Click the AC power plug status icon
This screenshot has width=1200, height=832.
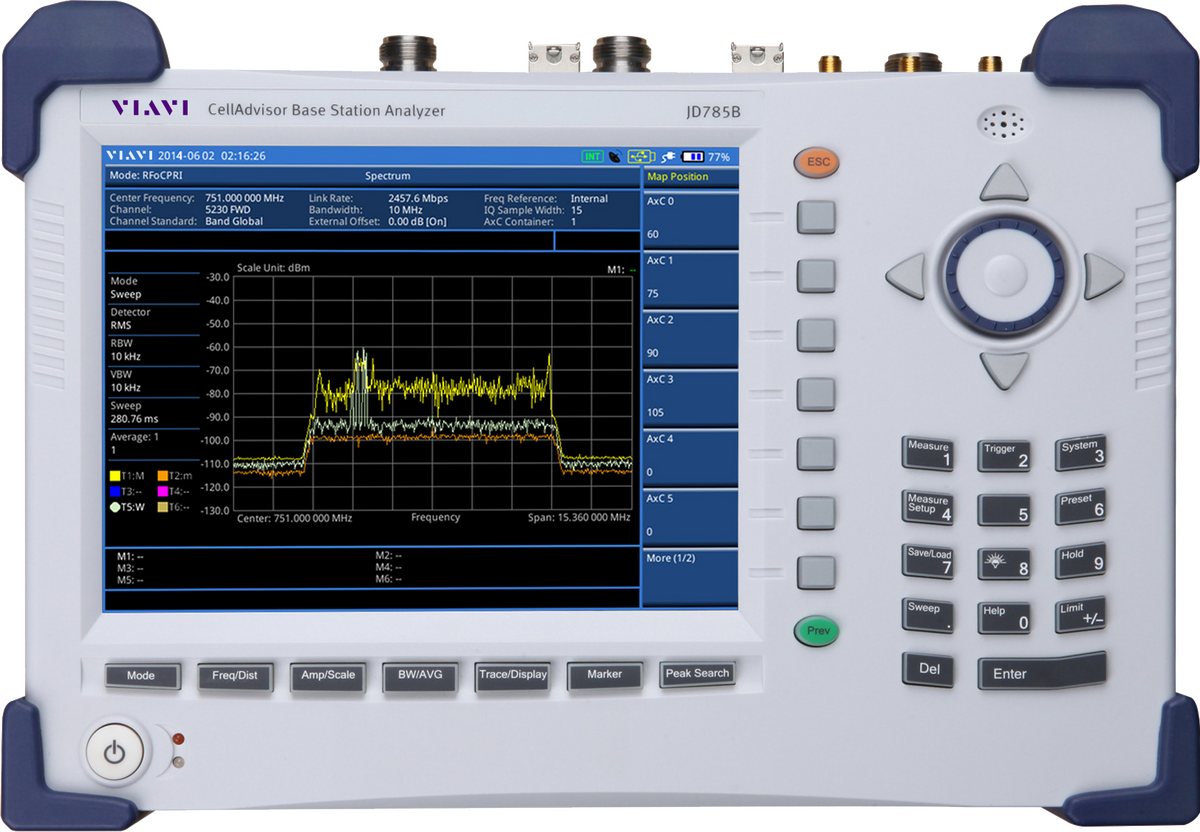click(668, 157)
